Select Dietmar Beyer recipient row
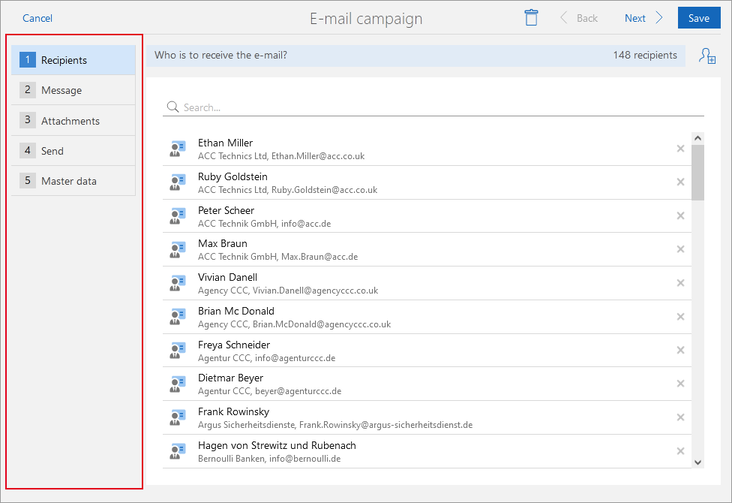 (x=420, y=384)
